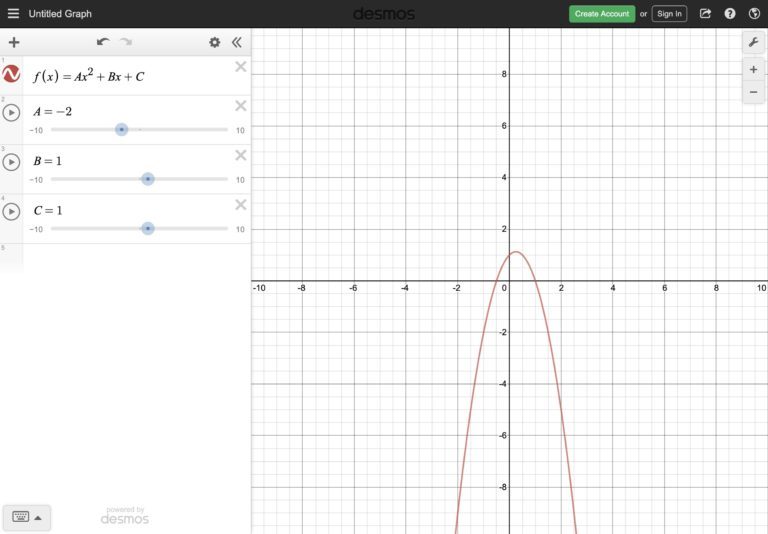Click the −10 lower limit of slider A
The height and width of the screenshot is (534, 768).
tap(36, 130)
